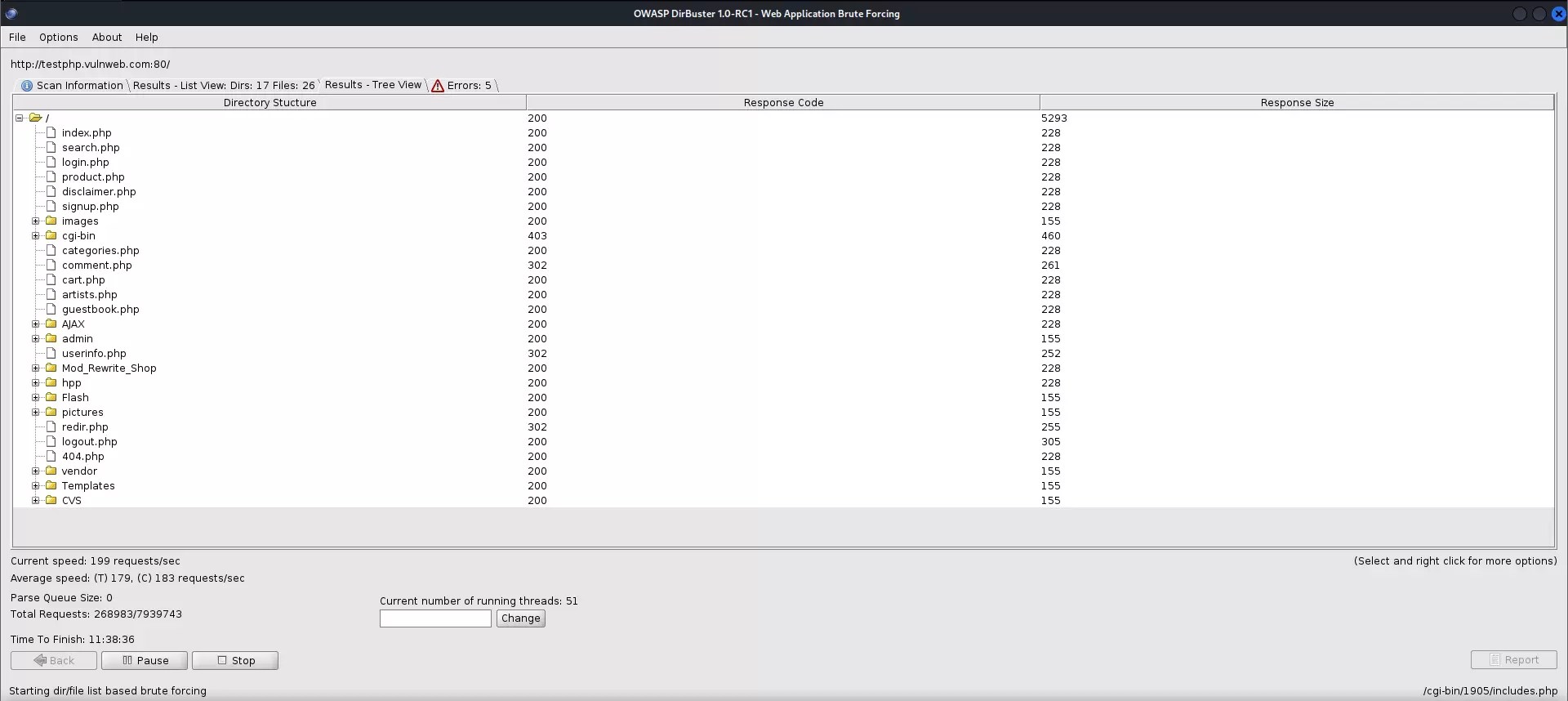
Task: Click the 305 size for logout.php
Action: click(1051, 441)
